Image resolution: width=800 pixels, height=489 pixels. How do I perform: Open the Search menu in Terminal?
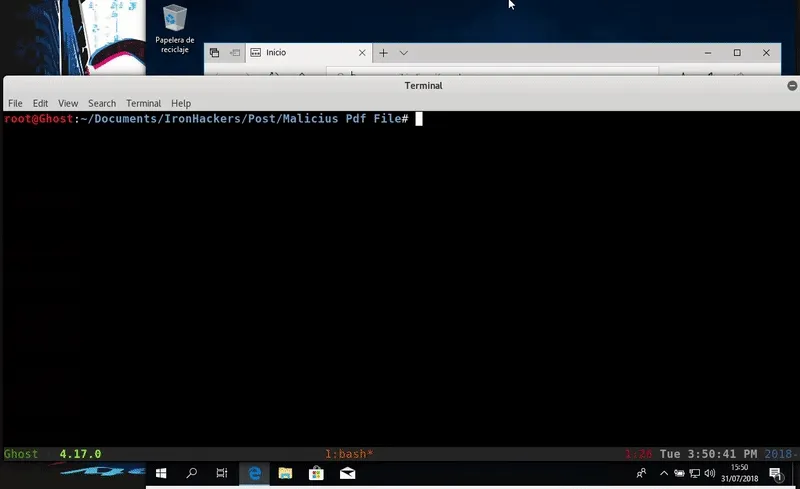coord(102,103)
